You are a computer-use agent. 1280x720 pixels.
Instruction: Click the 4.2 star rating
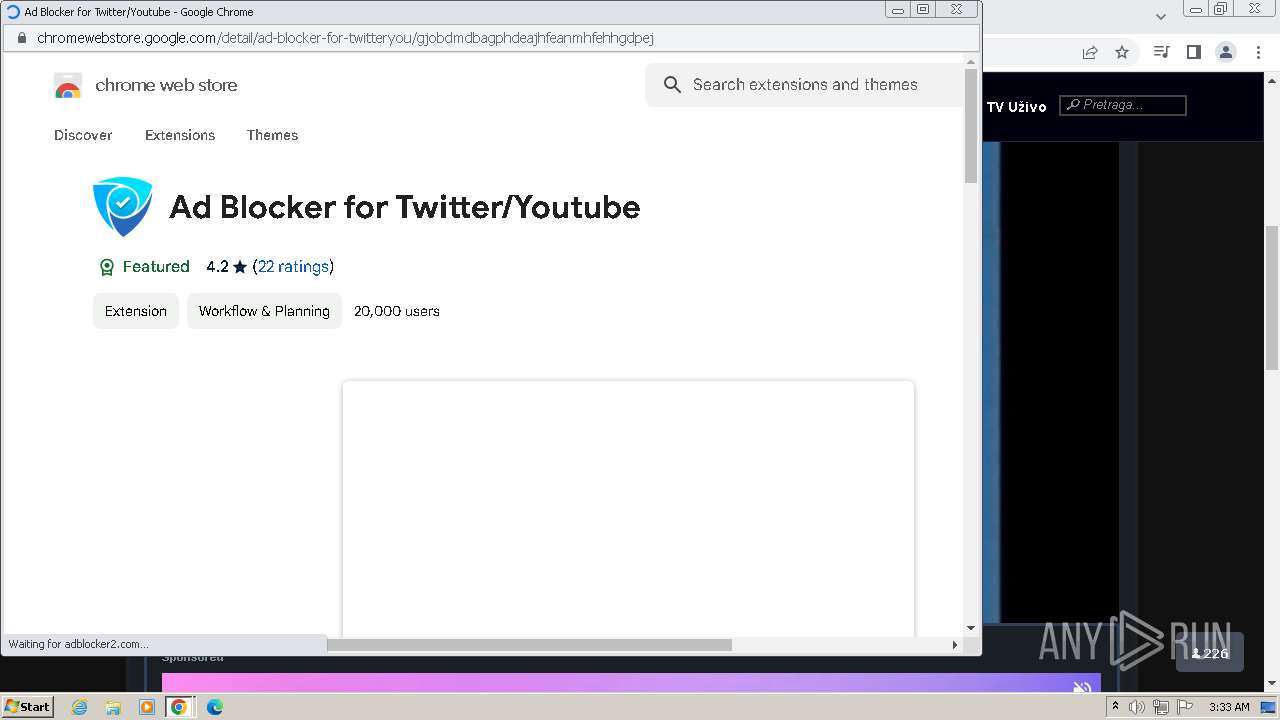(227, 267)
